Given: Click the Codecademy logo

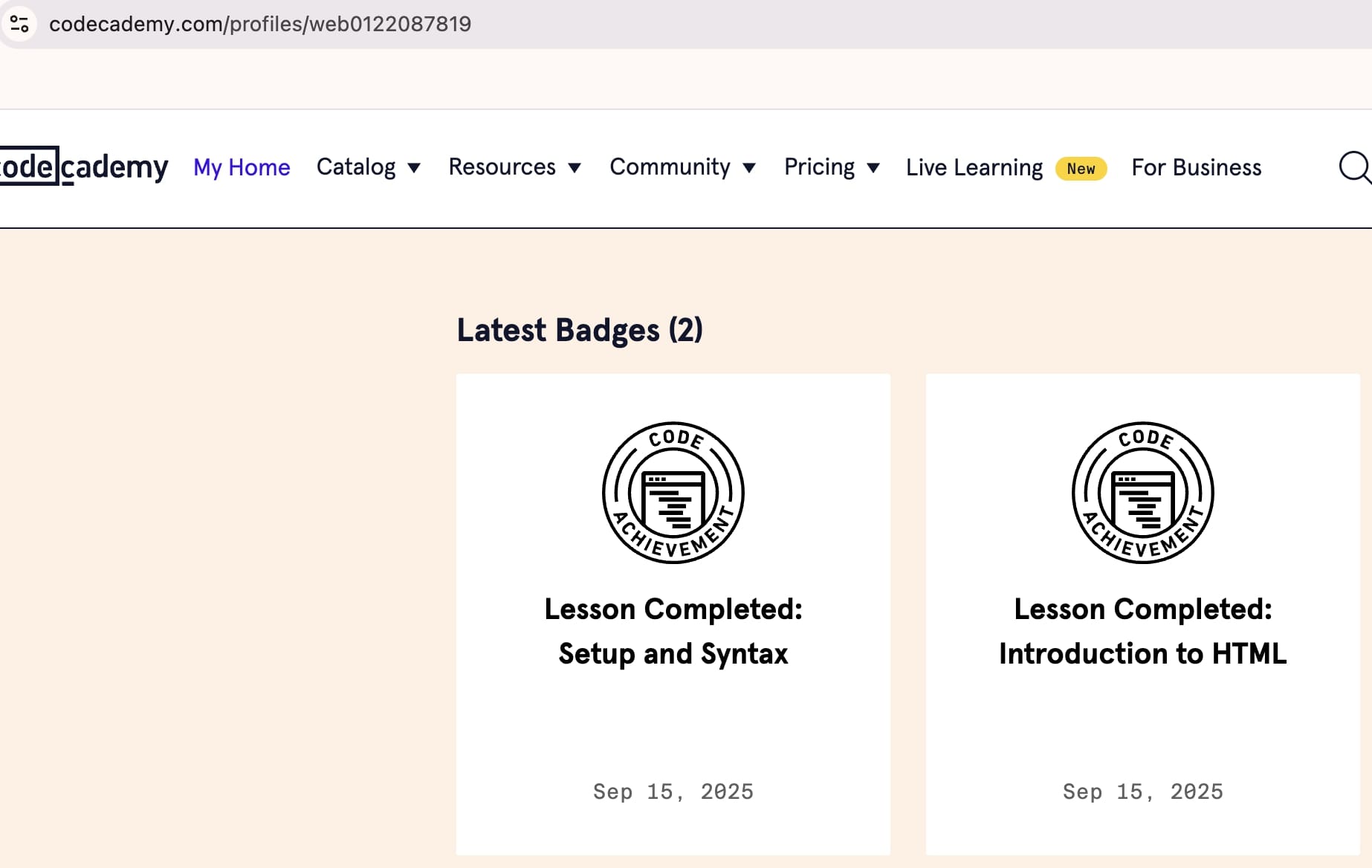Looking at the screenshot, I should (x=83, y=166).
